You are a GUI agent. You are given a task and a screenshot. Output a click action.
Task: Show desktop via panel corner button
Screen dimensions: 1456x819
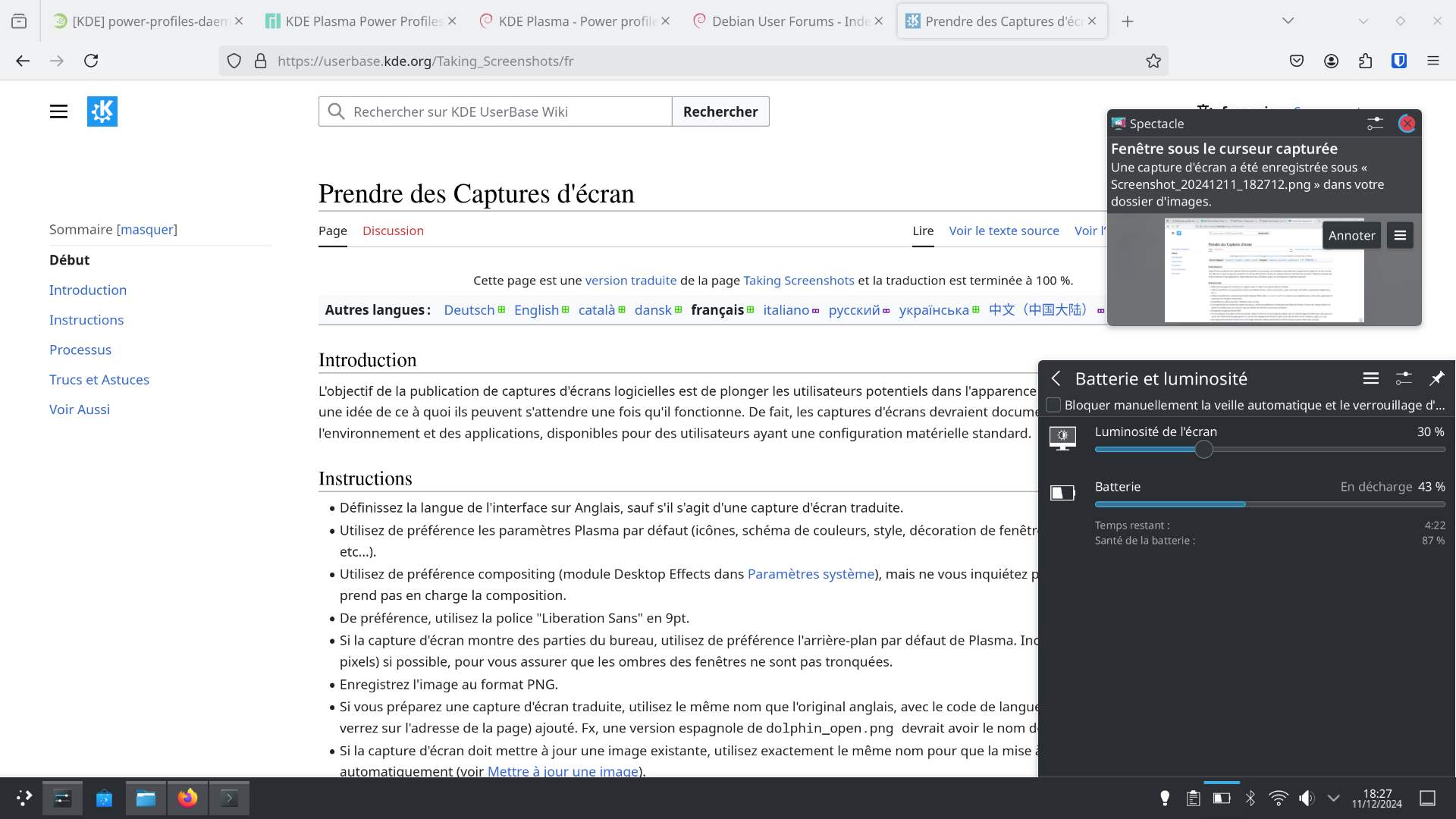1428,798
